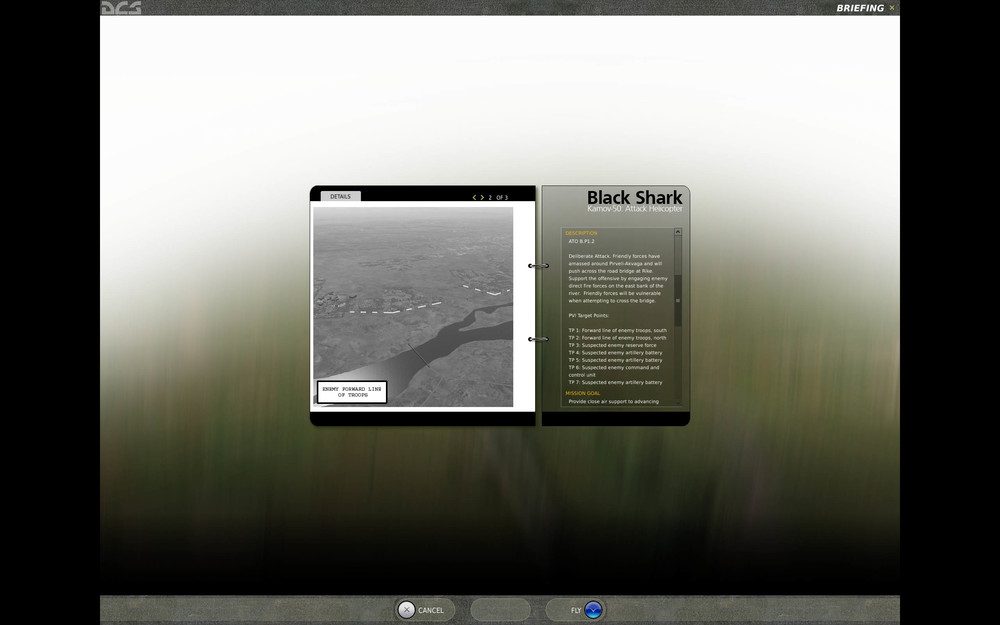Click the 'MISSION GOAL' heading
Screen dimensions: 1000x625
pos(582,393)
